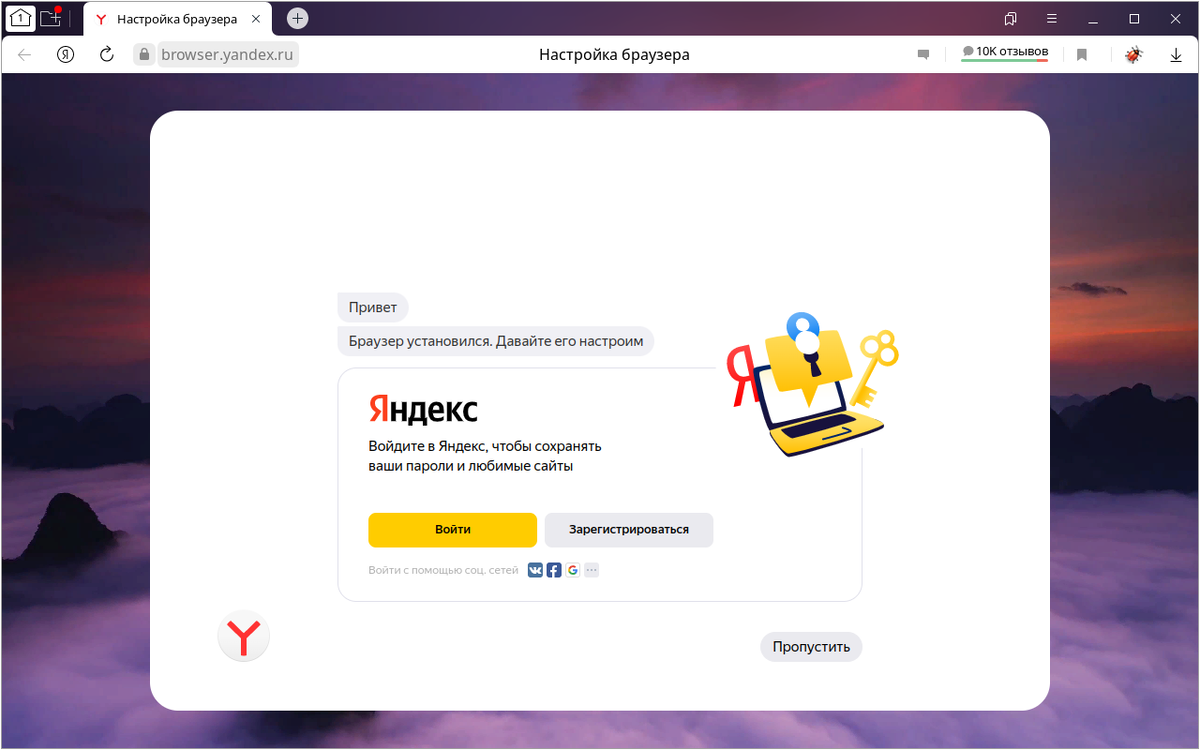Sign in with Facebook icon
The height and width of the screenshot is (750, 1200).
[x=554, y=570]
